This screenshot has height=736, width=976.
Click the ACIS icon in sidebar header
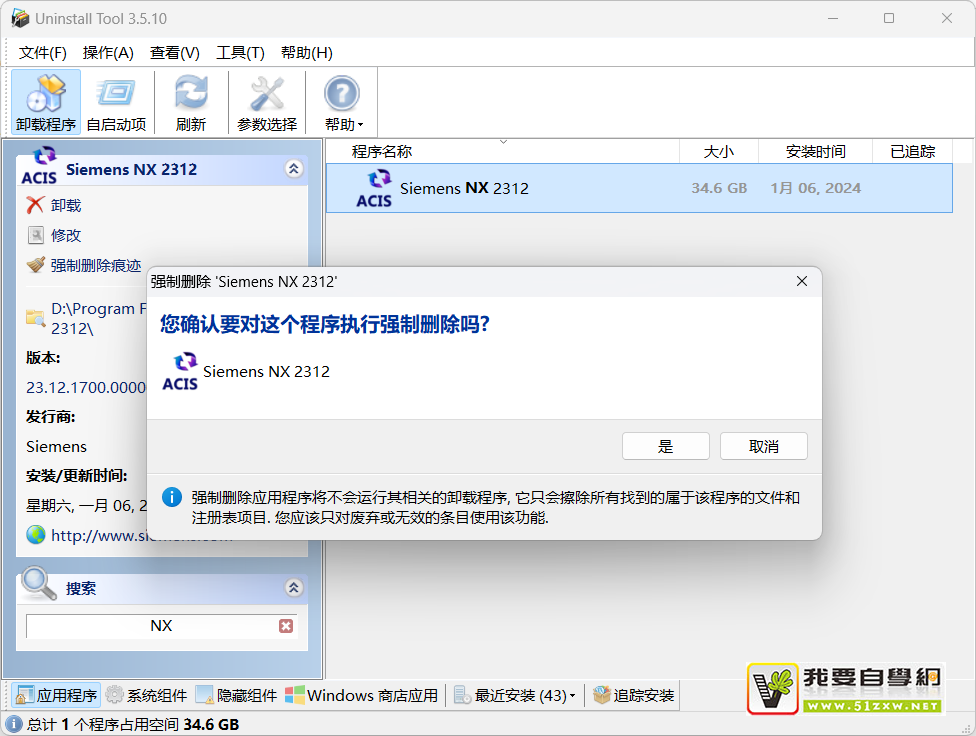(x=39, y=166)
